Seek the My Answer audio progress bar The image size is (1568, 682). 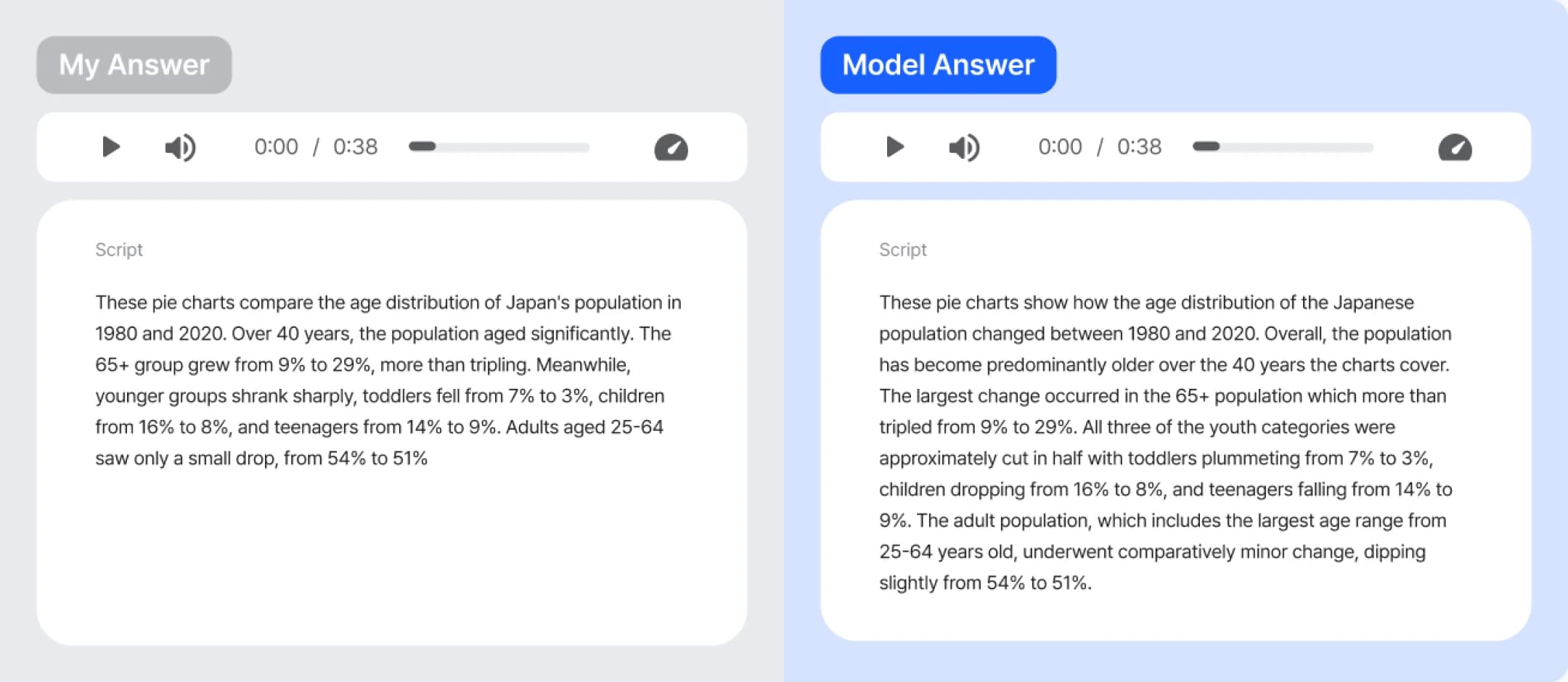click(499, 147)
